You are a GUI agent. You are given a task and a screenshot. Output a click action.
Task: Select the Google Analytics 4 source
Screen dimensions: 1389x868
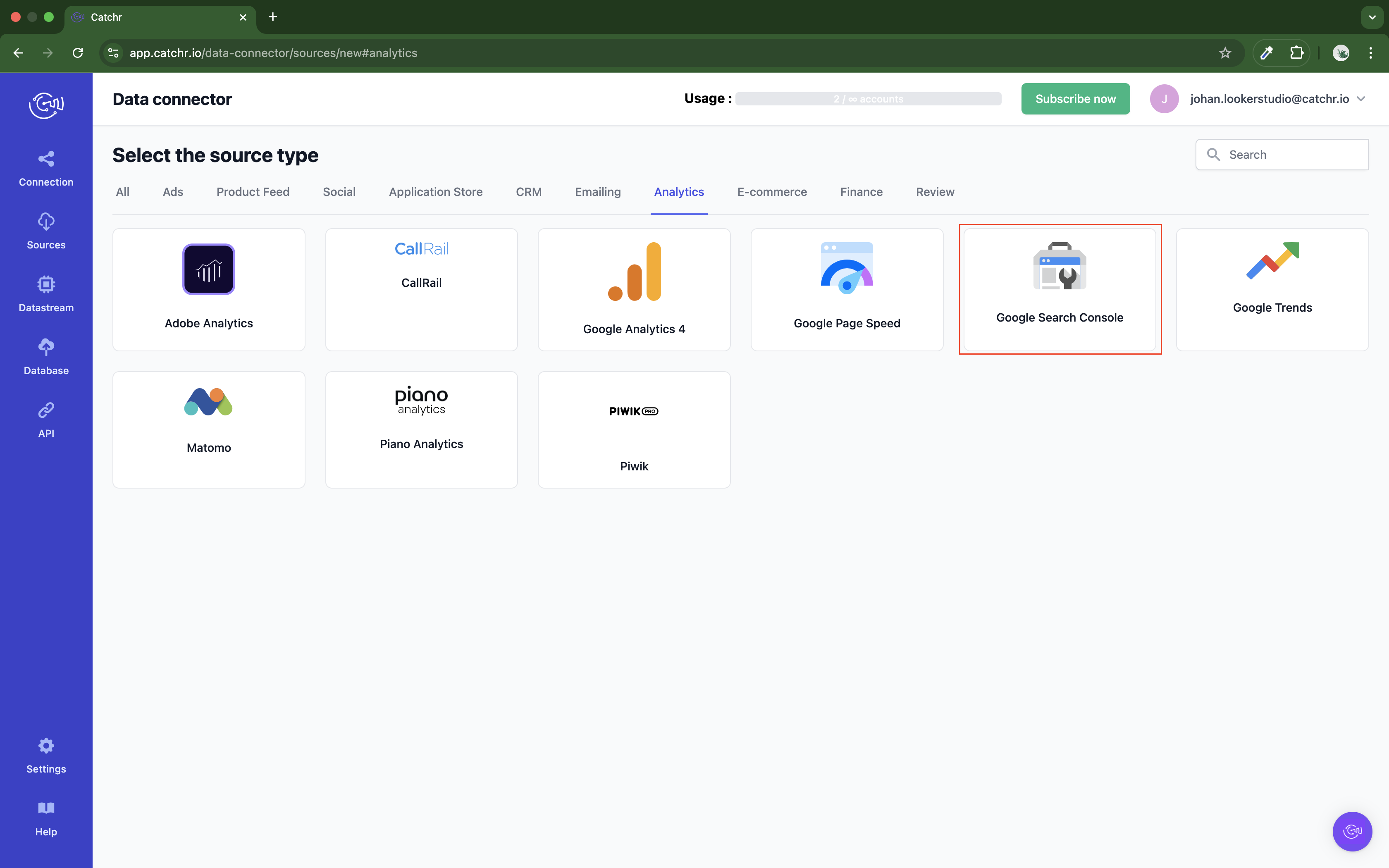tap(634, 290)
